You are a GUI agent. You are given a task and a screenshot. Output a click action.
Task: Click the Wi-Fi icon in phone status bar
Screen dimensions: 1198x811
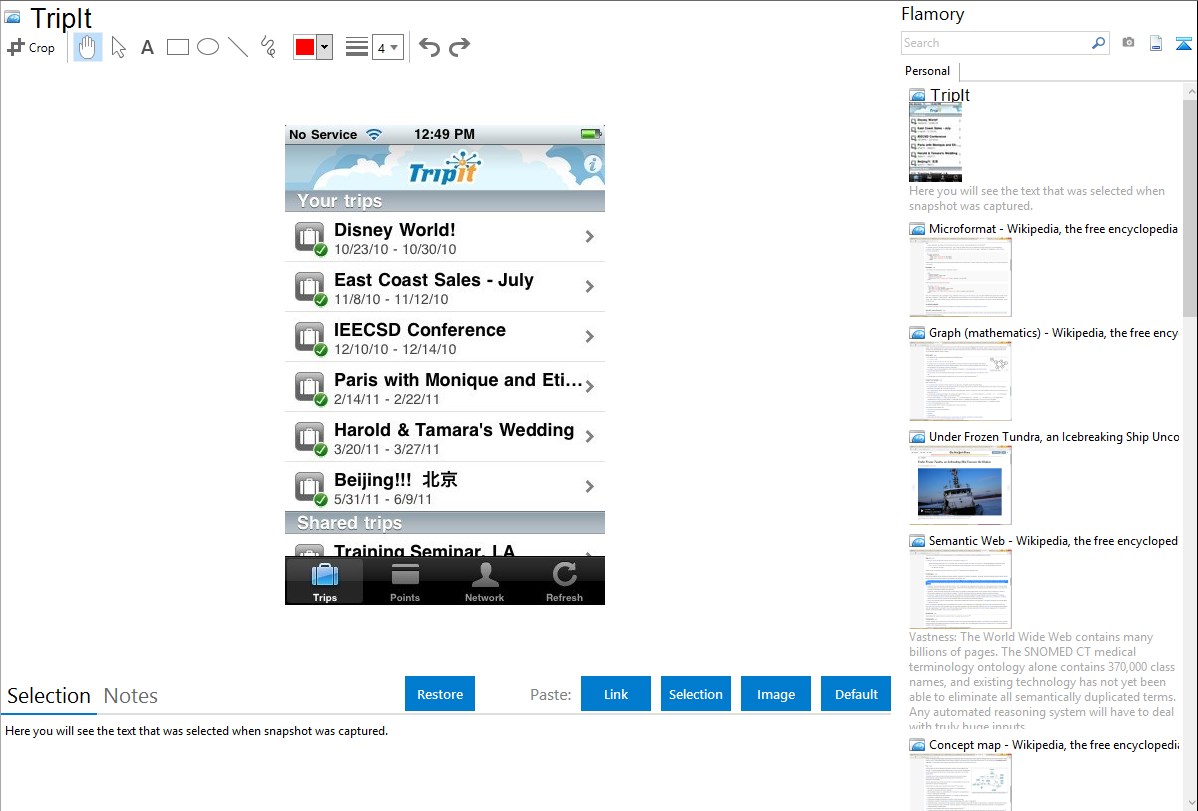374,135
